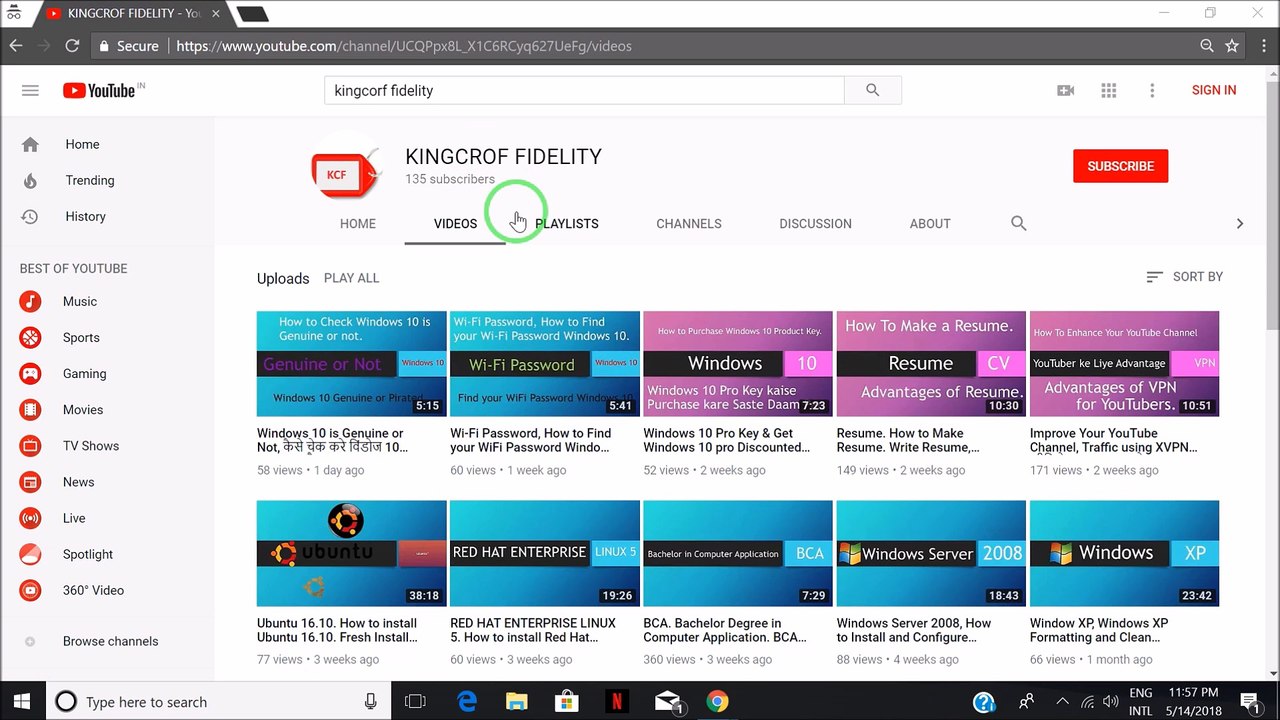Switch to the PLAYLISTS tab
The image size is (1280, 720).
click(x=566, y=223)
